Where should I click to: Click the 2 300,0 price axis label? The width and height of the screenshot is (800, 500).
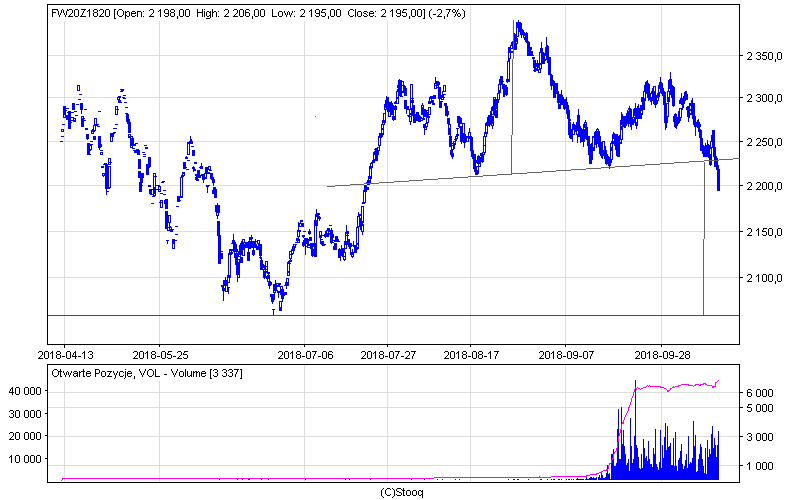(x=764, y=98)
